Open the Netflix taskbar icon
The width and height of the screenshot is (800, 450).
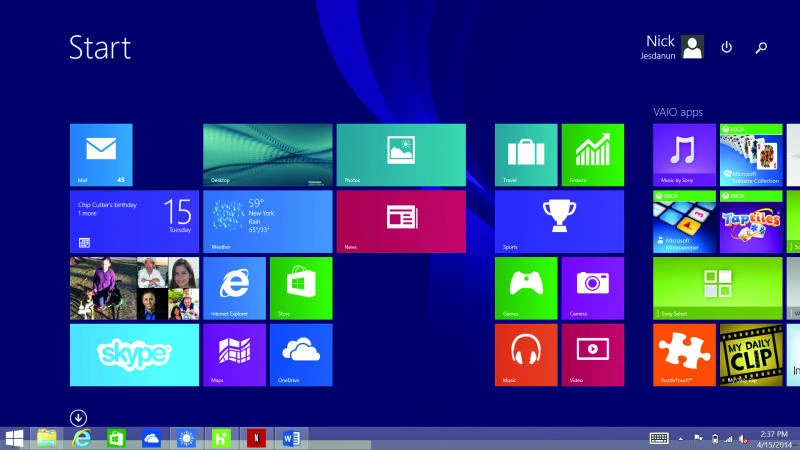coord(257,438)
